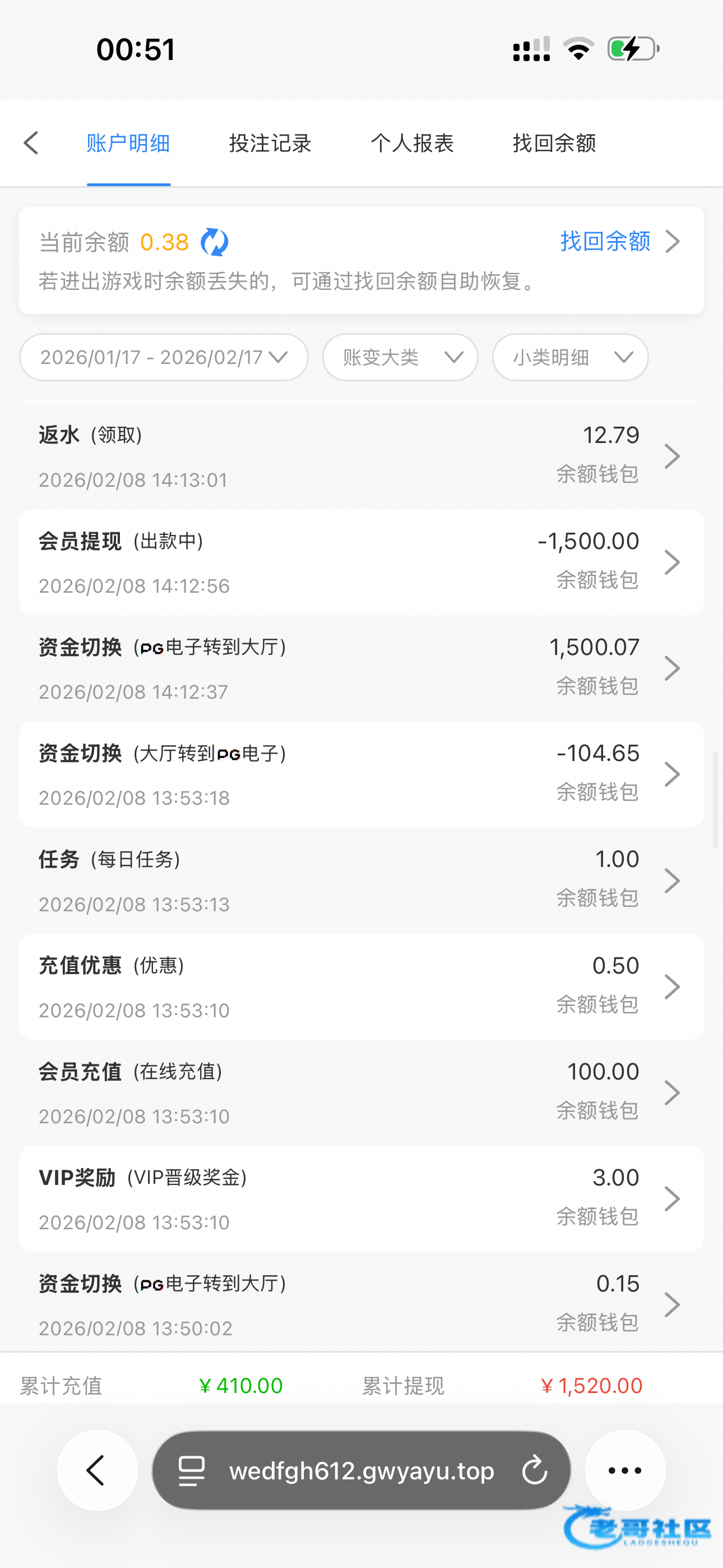Open browser three-dots more menu
This screenshot has width=723, height=1568.
point(624,1470)
